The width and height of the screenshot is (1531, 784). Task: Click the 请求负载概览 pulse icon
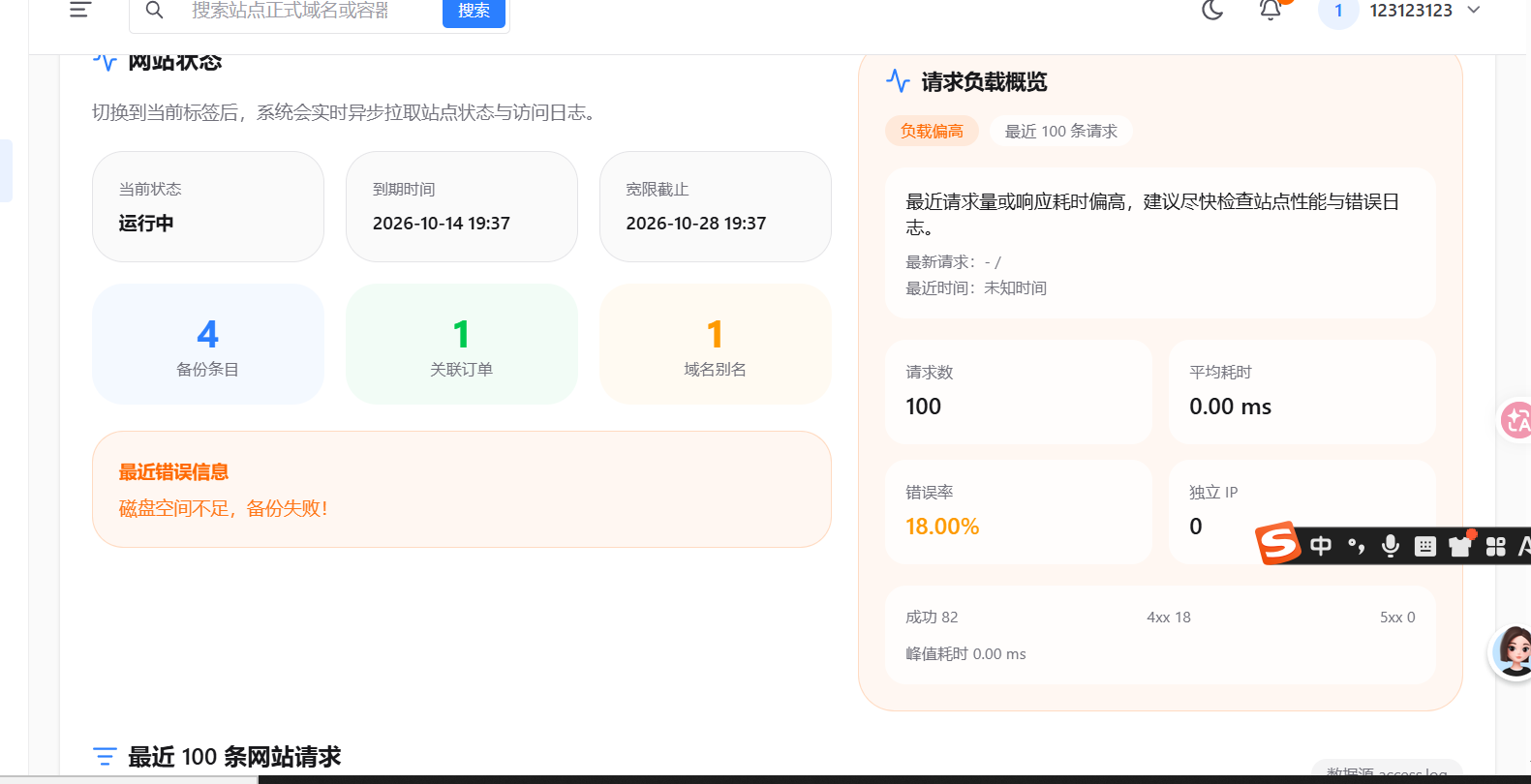point(898,81)
